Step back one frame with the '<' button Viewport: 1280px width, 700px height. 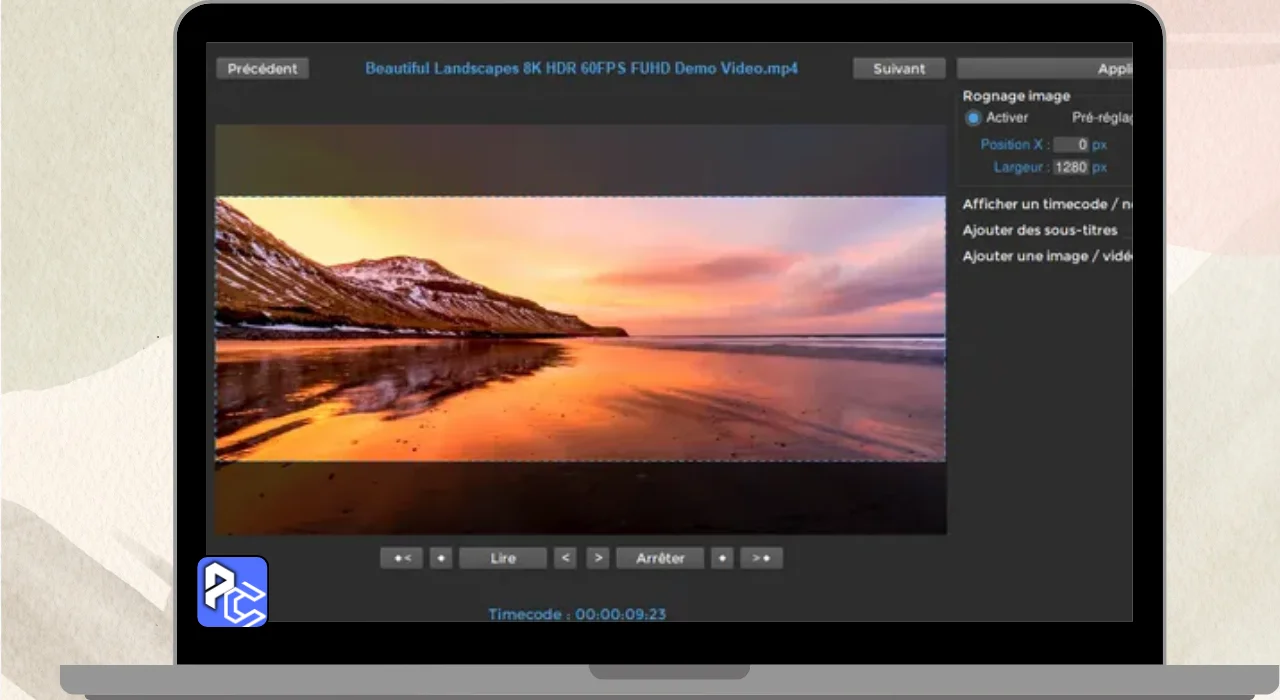[565, 558]
